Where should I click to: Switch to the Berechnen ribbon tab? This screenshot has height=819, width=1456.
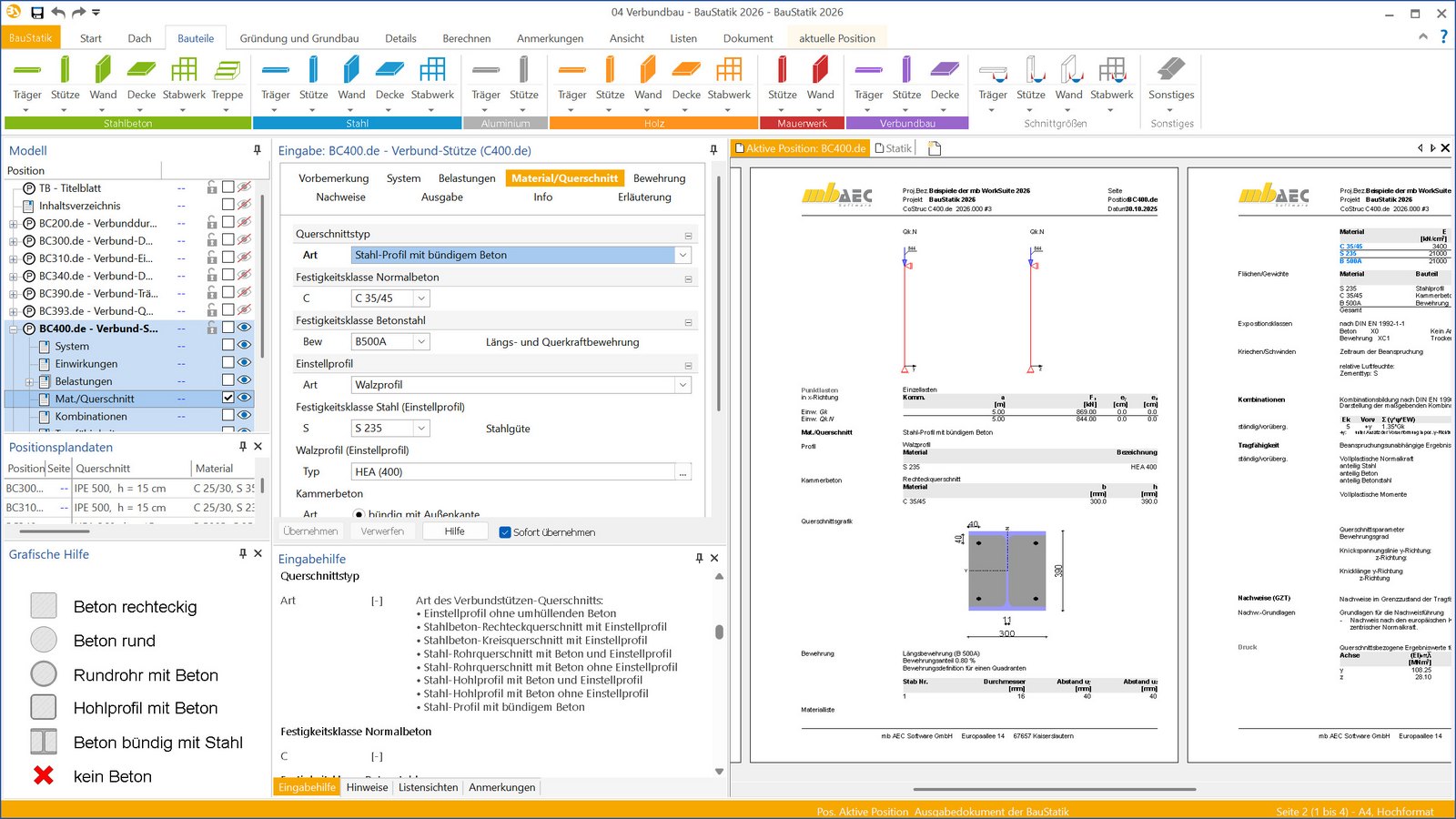(x=466, y=38)
